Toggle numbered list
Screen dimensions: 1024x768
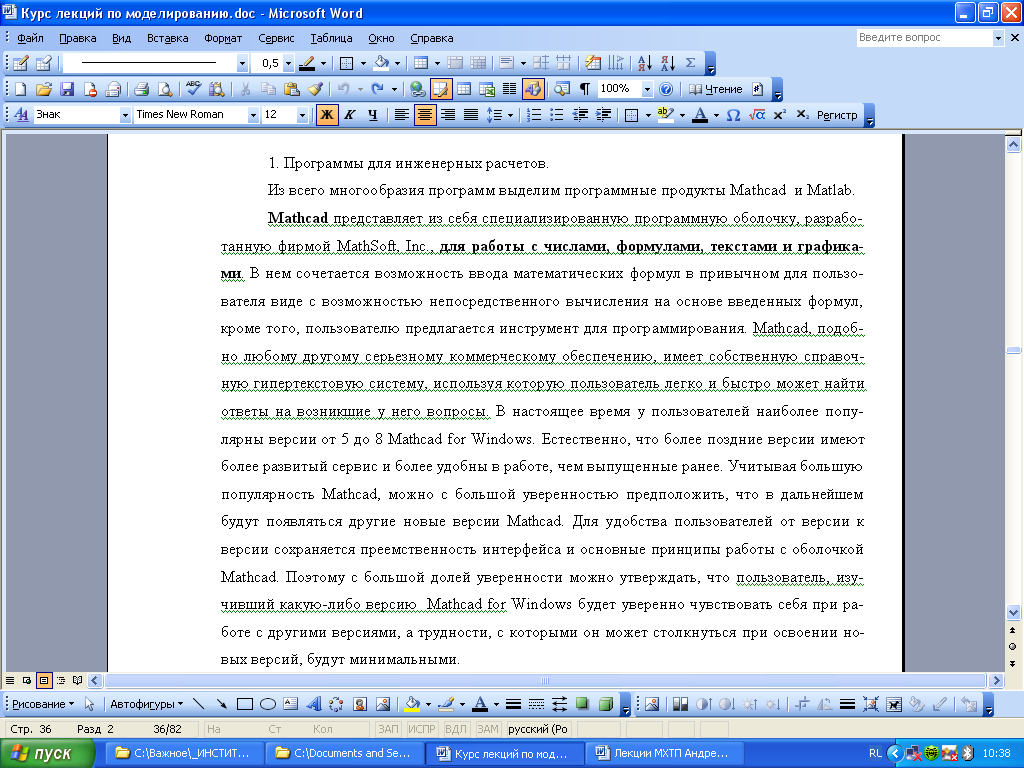(x=534, y=115)
